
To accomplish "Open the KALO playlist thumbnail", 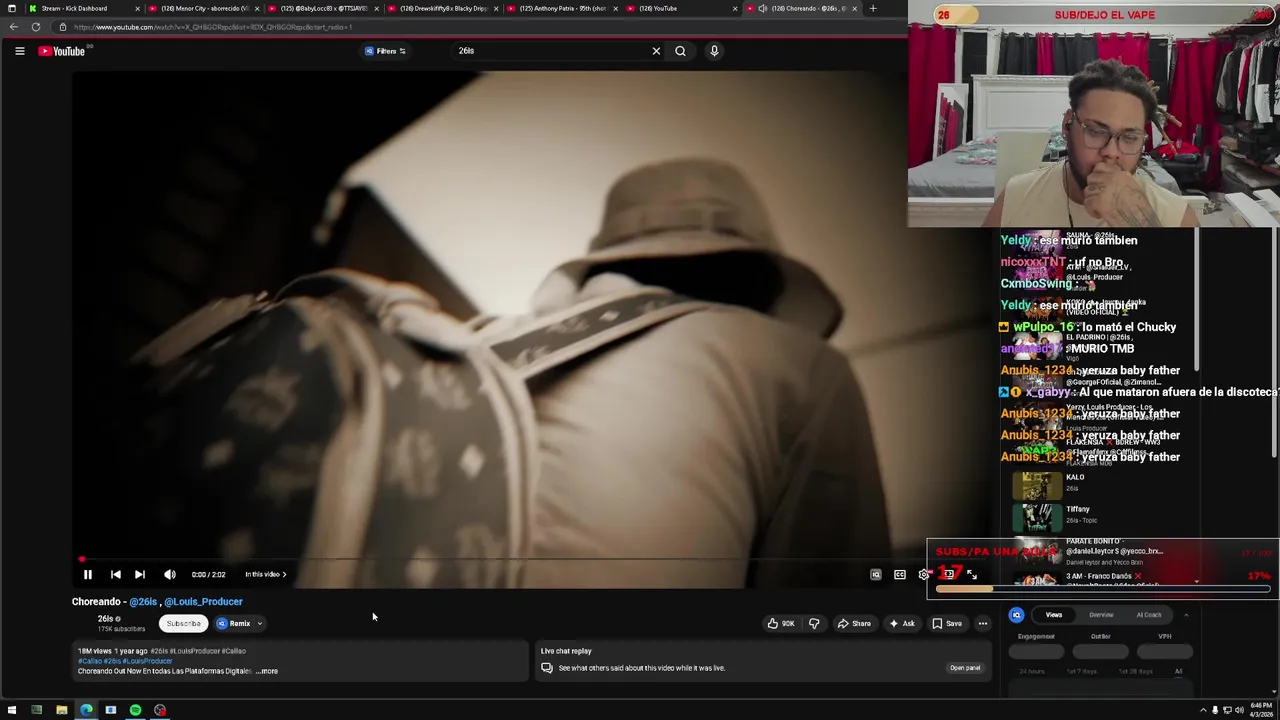I will (x=1037, y=485).
